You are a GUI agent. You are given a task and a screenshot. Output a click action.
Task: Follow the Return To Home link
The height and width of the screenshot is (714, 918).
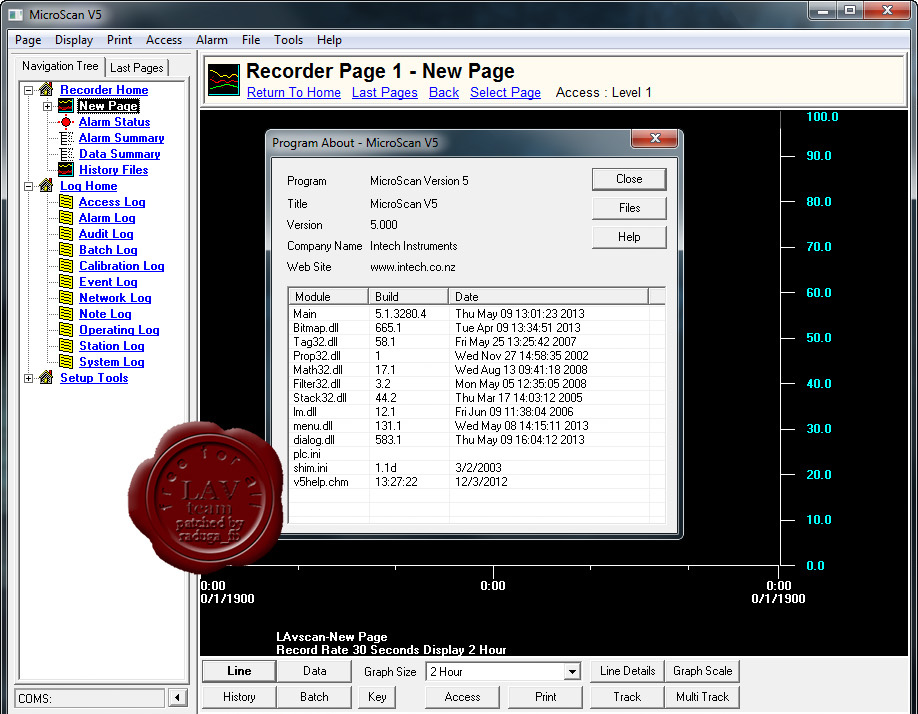pyautogui.click(x=294, y=92)
